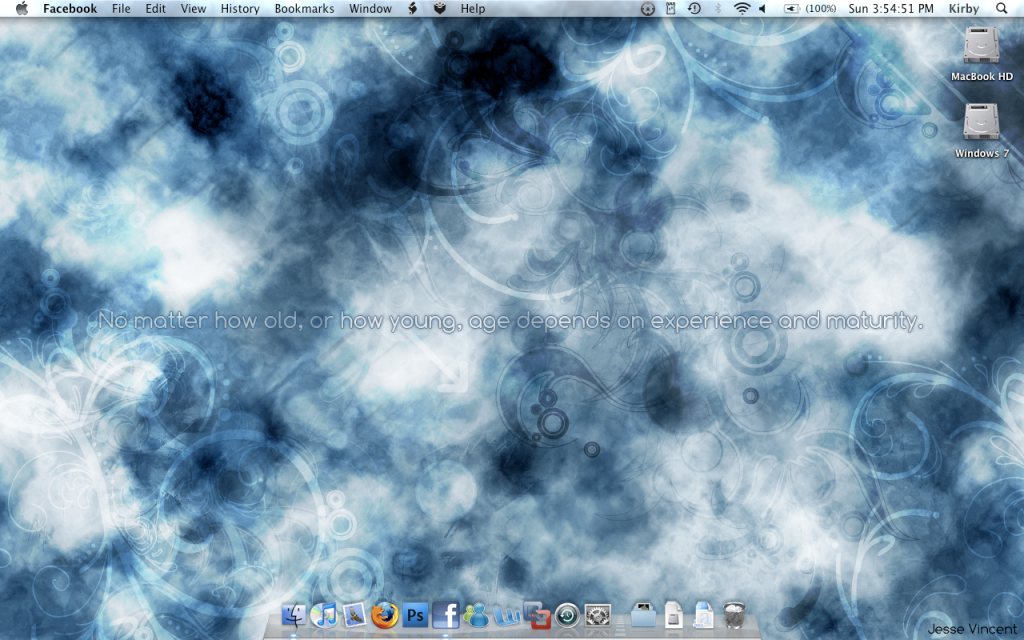Image resolution: width=1024 pixels, height=640 pixels.
Task: Open Spotlight search magnifier
Action: pos(1002,8)
